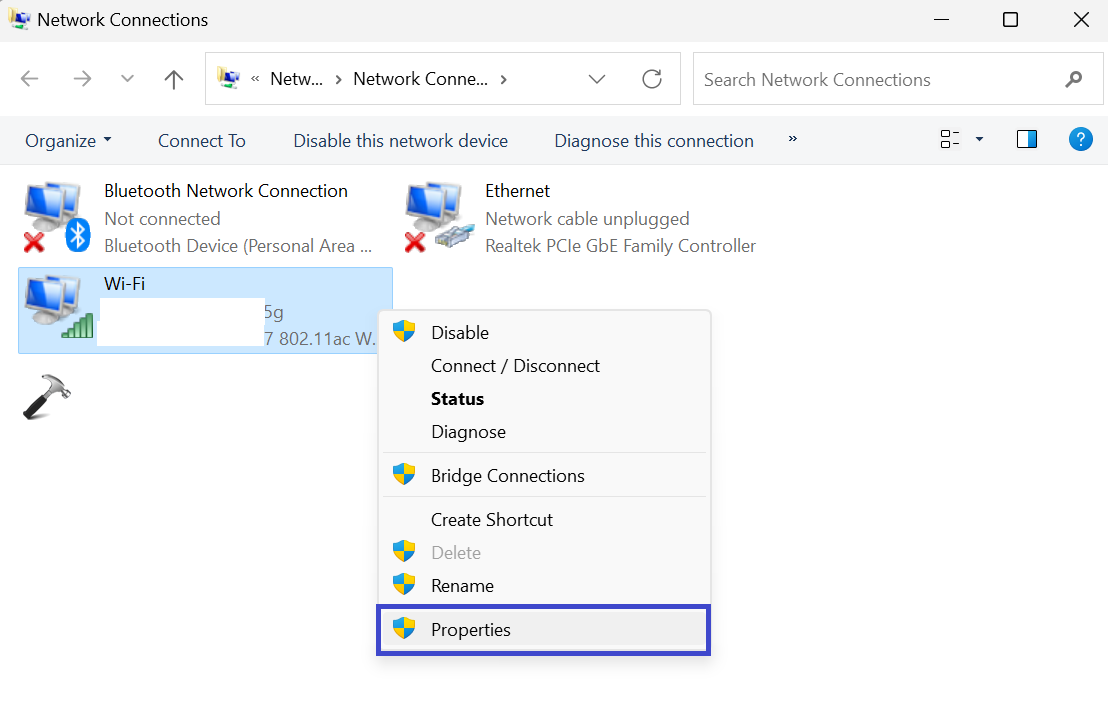
Task: Click Diagnose this connection in toolbar
Action: tap(654, 141)
